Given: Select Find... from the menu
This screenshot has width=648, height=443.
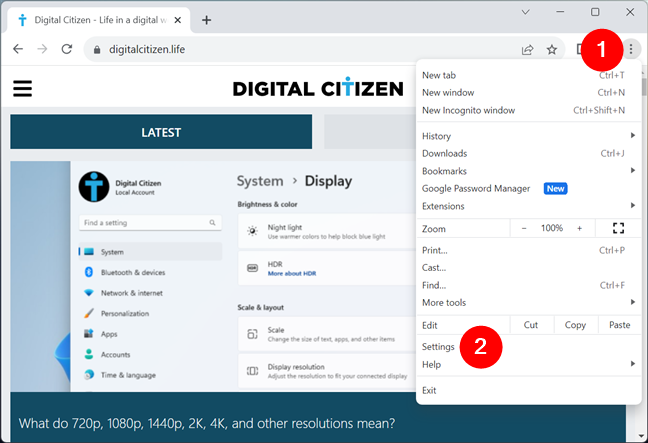Looking at the screenshot, I should pyautogui.click(x=529, y=285).
